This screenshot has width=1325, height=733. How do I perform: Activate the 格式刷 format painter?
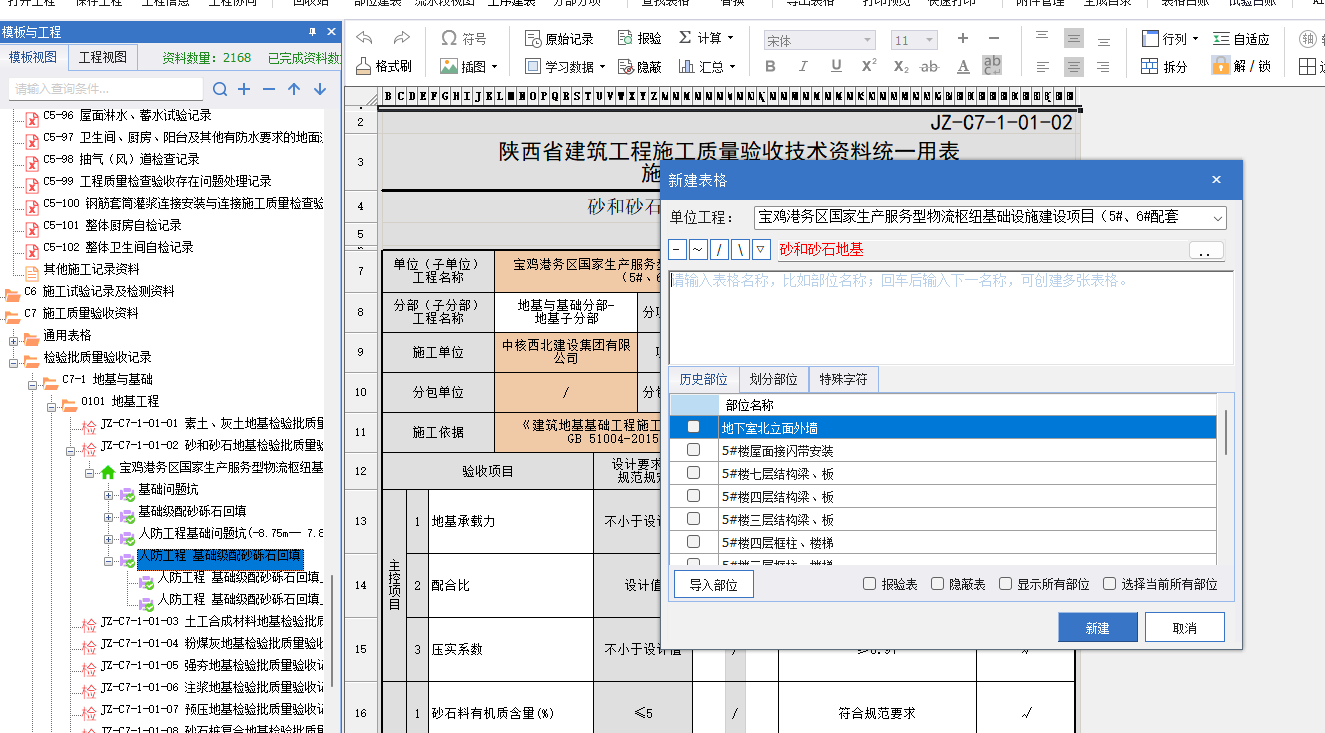click(383, 66)
